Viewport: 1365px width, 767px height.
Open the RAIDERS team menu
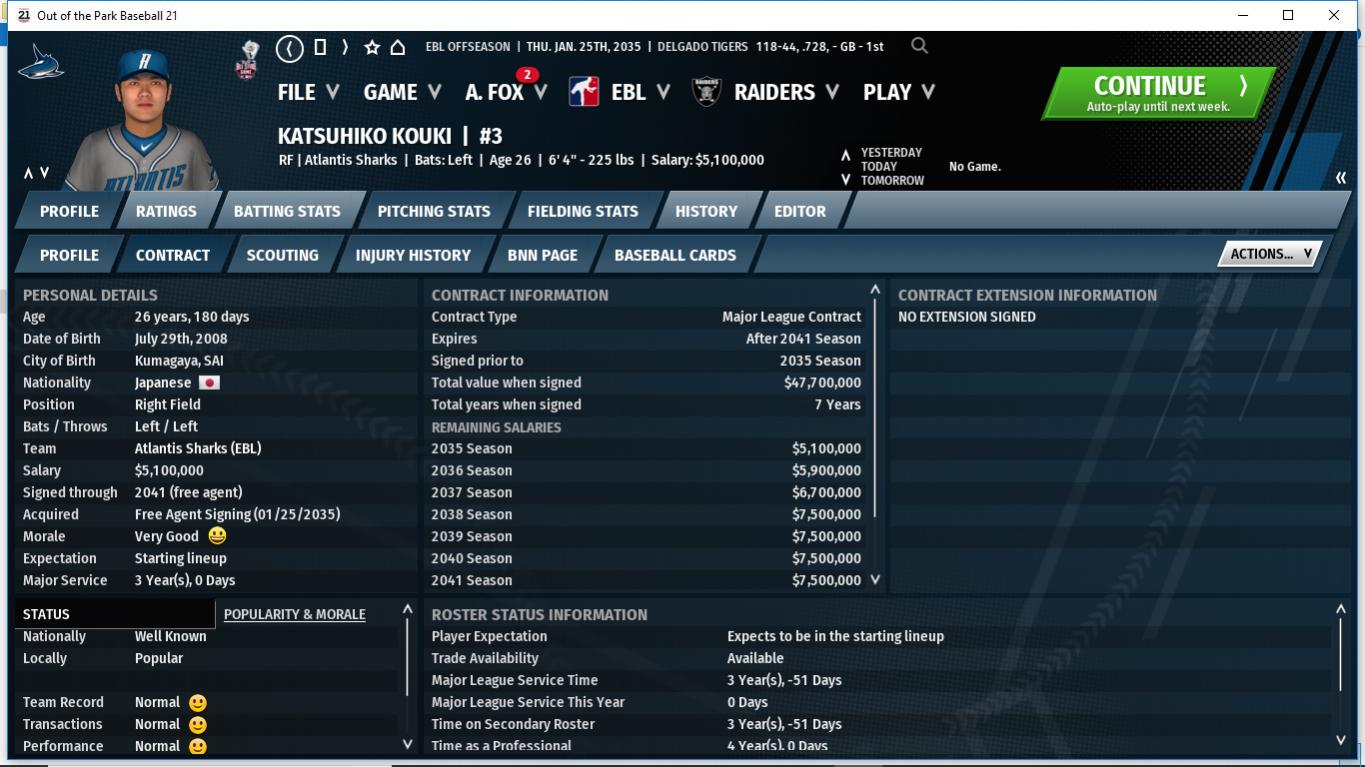786,92
